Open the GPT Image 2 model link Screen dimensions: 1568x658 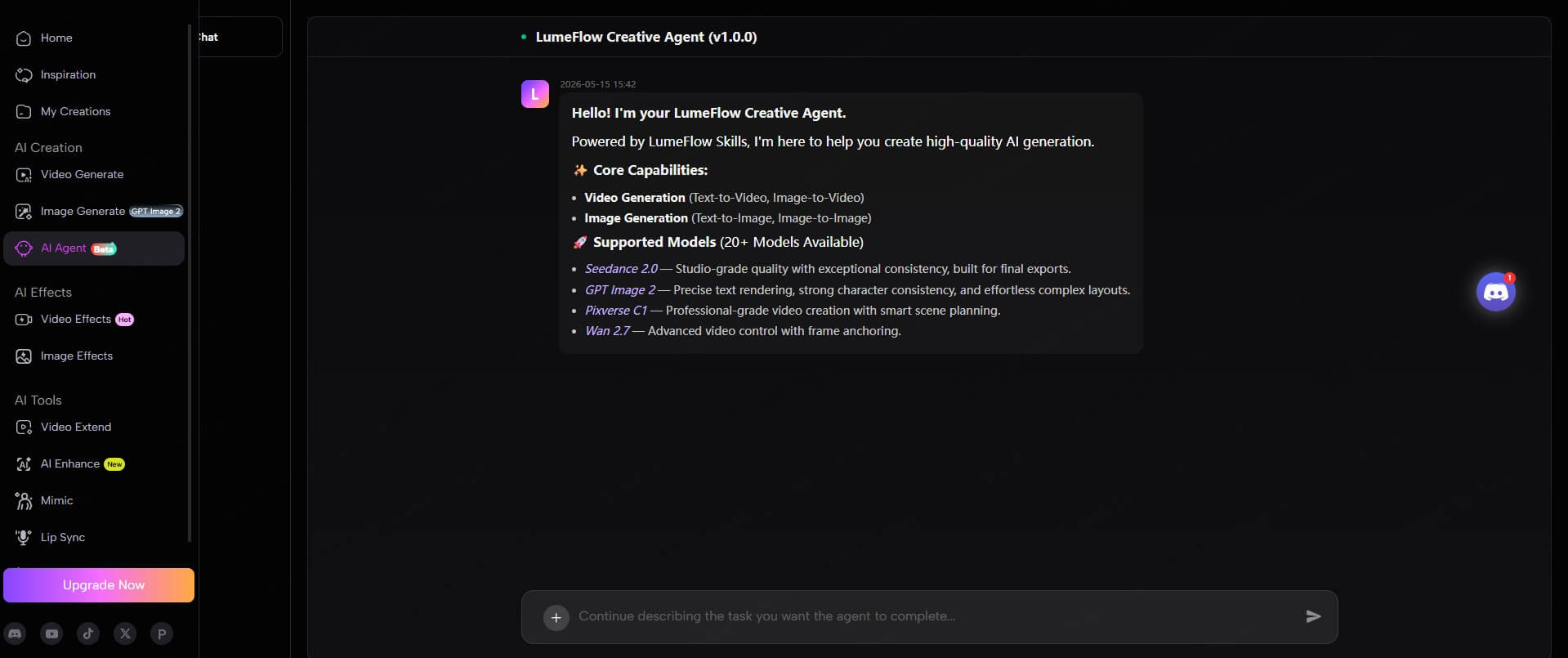[620, 290]
